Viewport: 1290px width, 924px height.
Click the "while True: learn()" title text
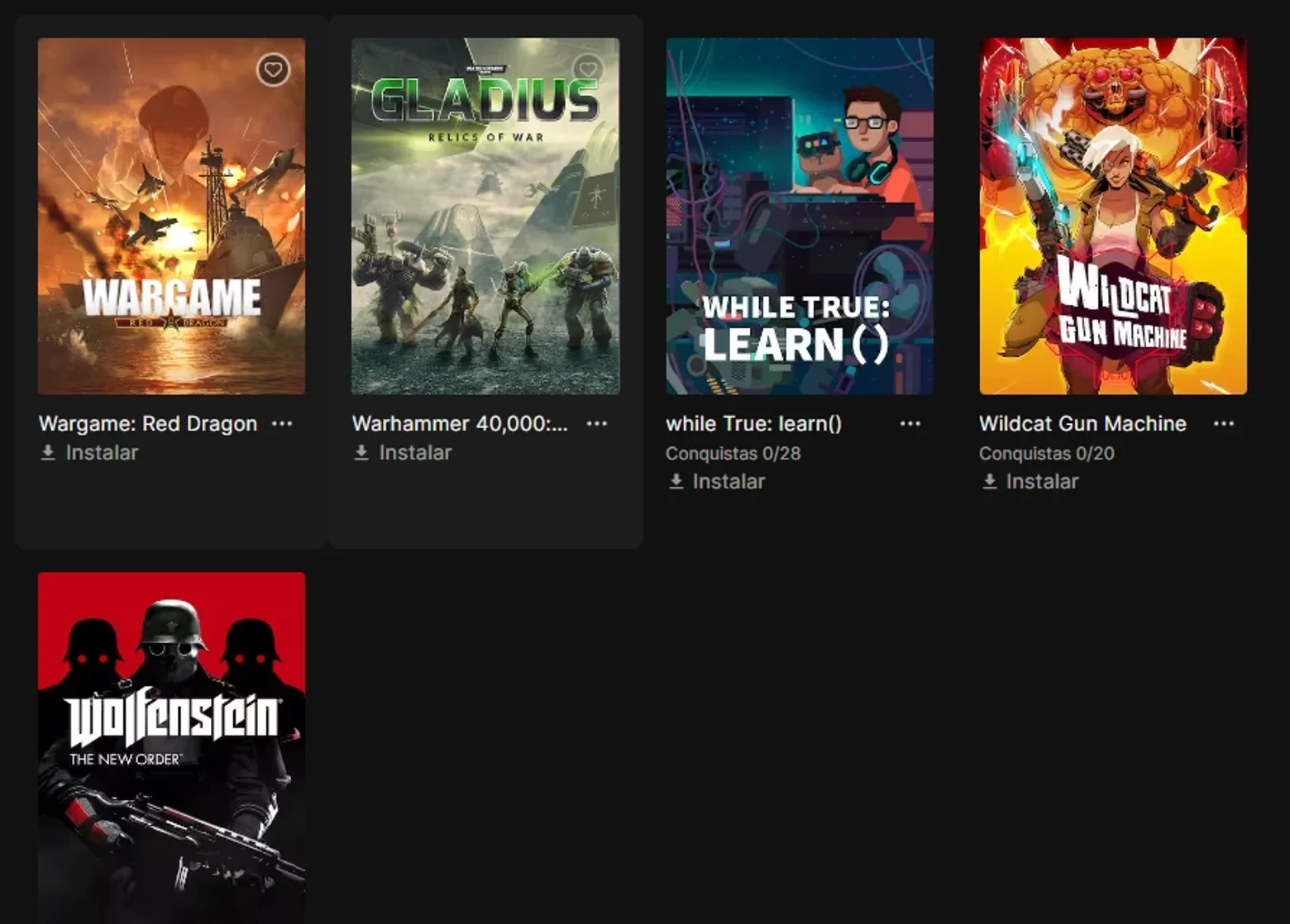(754, 423)
